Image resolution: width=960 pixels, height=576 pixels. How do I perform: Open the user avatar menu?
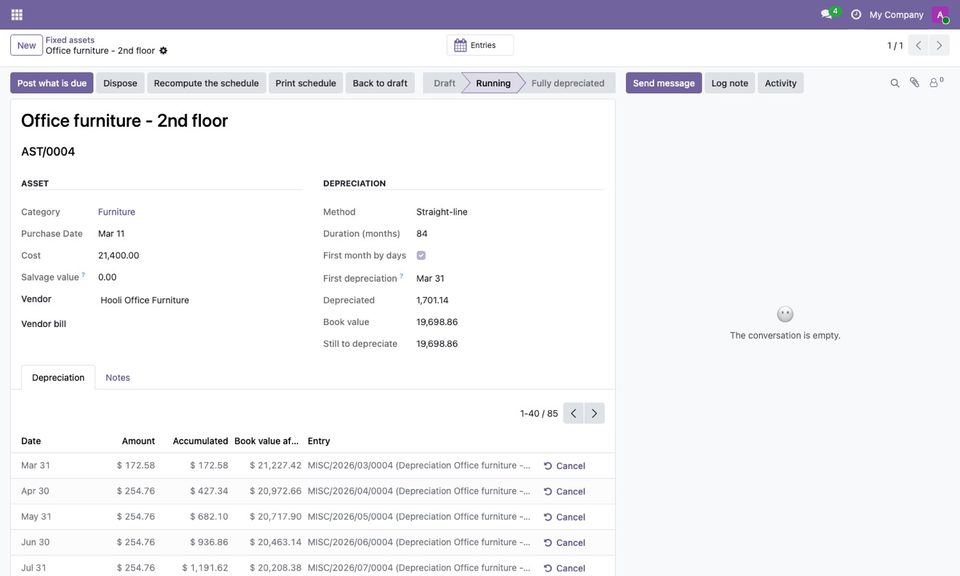tap(940, 14)
